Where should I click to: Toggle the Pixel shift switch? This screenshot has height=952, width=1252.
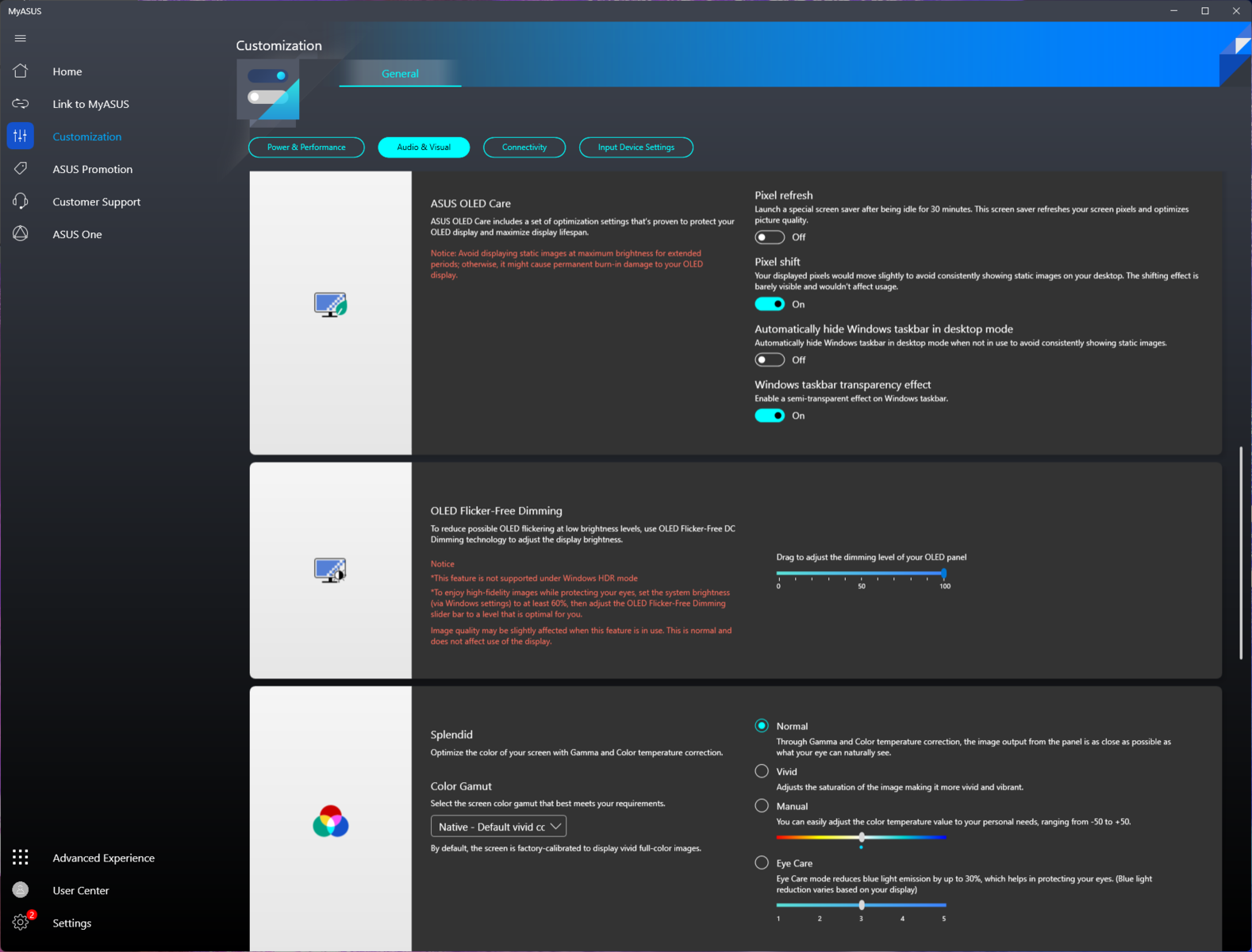click(770, 304)
